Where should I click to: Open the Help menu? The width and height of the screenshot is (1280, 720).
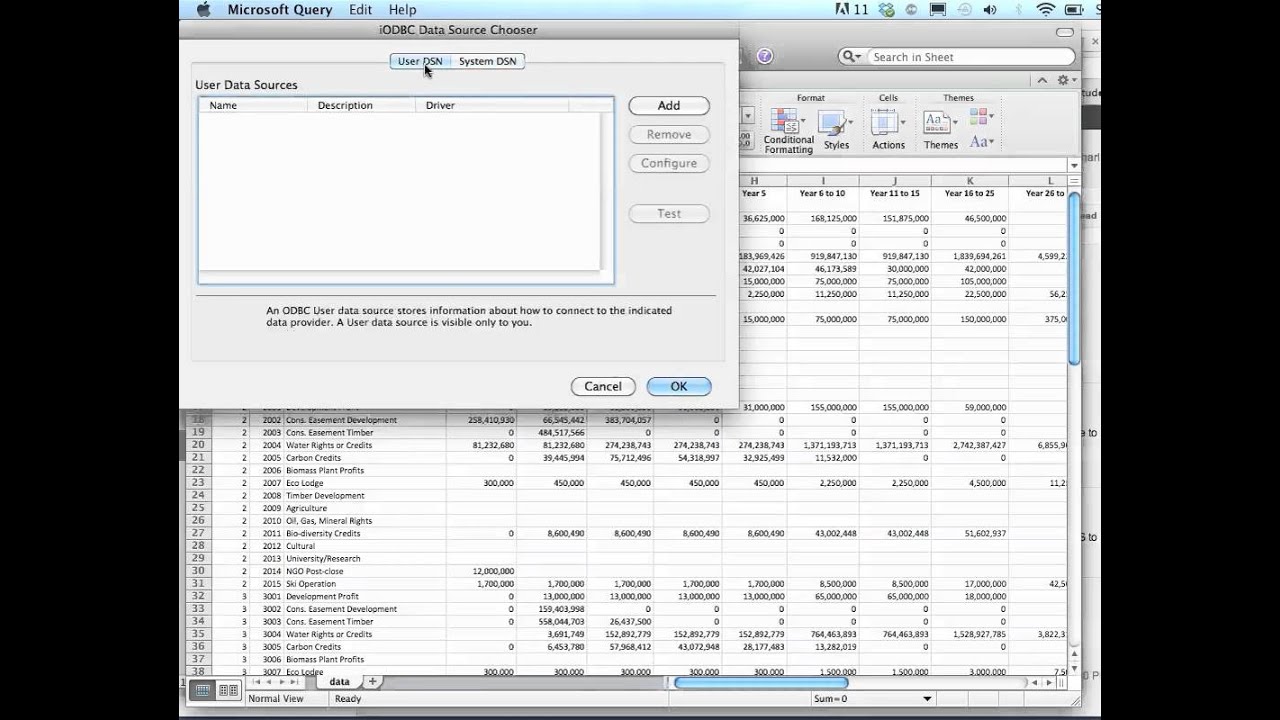coord(402,10)
